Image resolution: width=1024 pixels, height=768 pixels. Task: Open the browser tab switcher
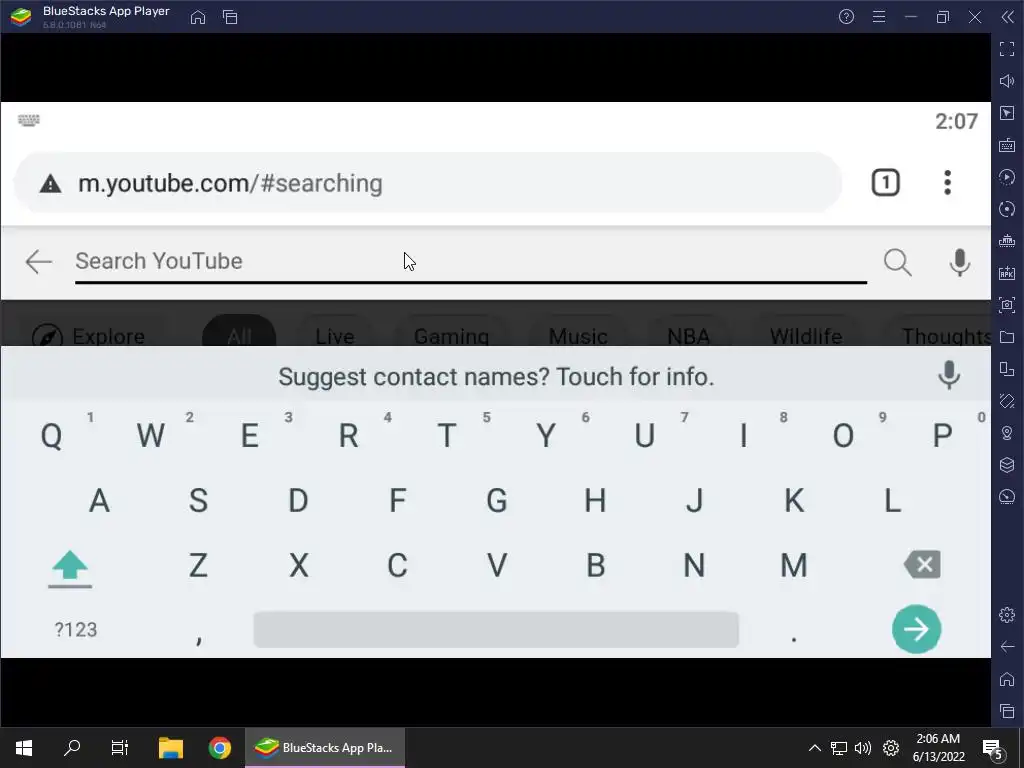pyautogui.click(x=886, y=183)
